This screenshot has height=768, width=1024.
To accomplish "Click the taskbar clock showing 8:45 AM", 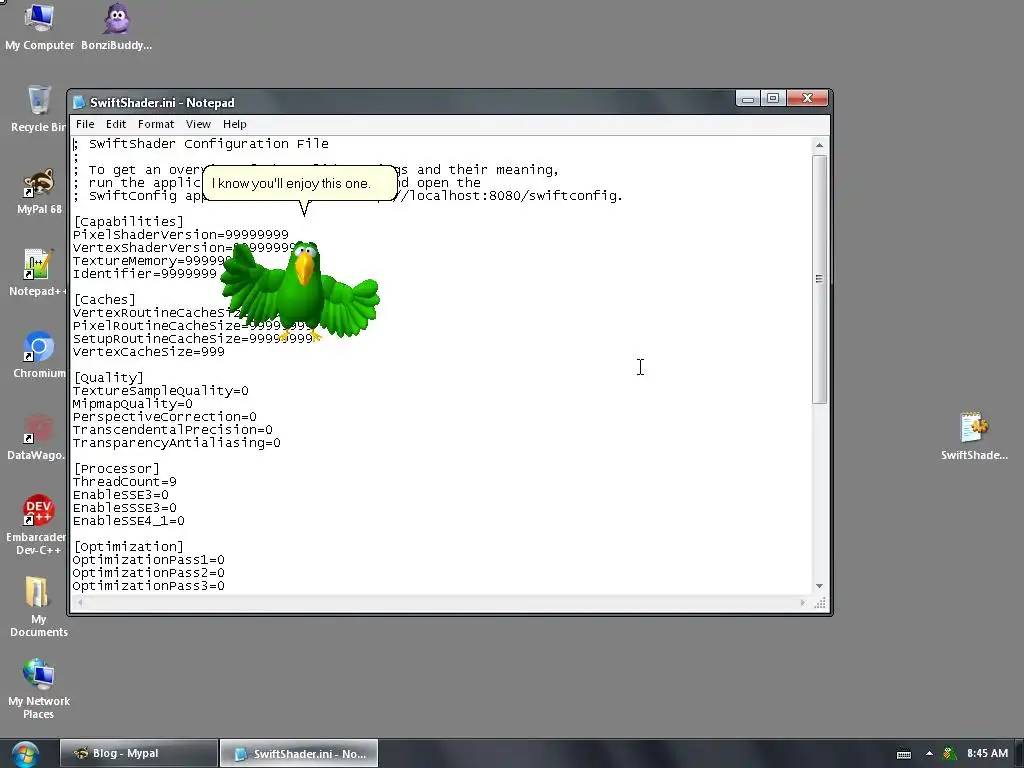I will pos(987,754).
